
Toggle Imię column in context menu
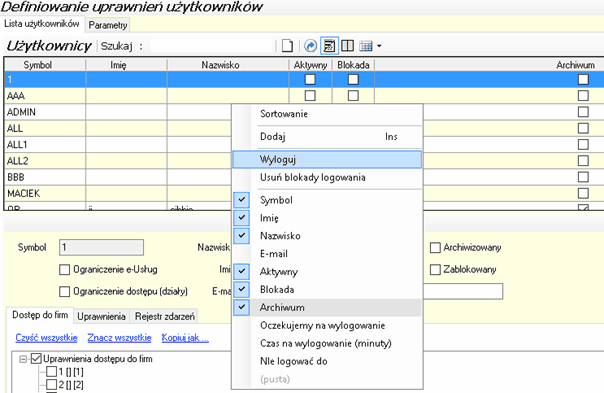(x=327, y=218)
